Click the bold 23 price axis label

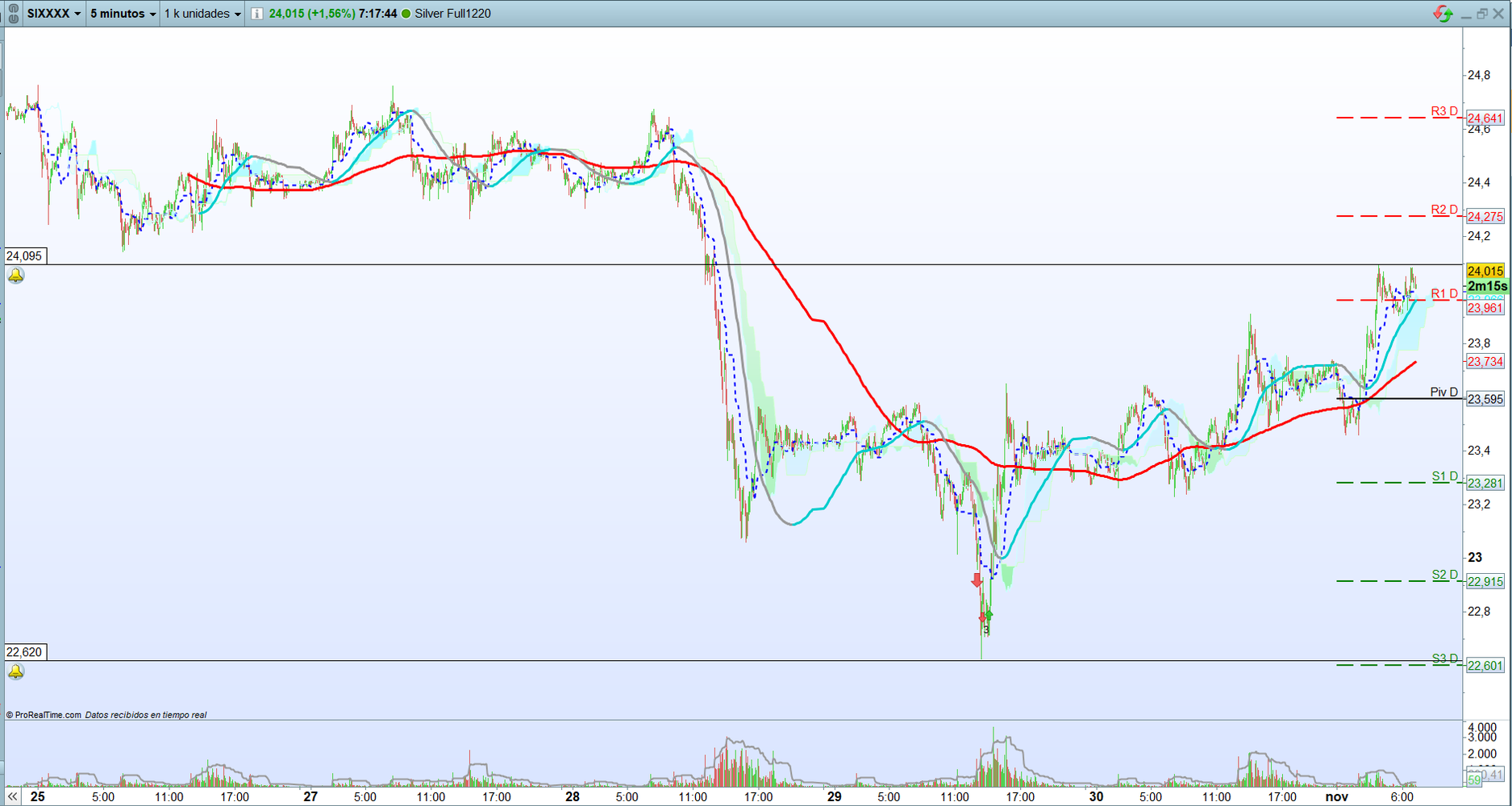(1475, 558)
